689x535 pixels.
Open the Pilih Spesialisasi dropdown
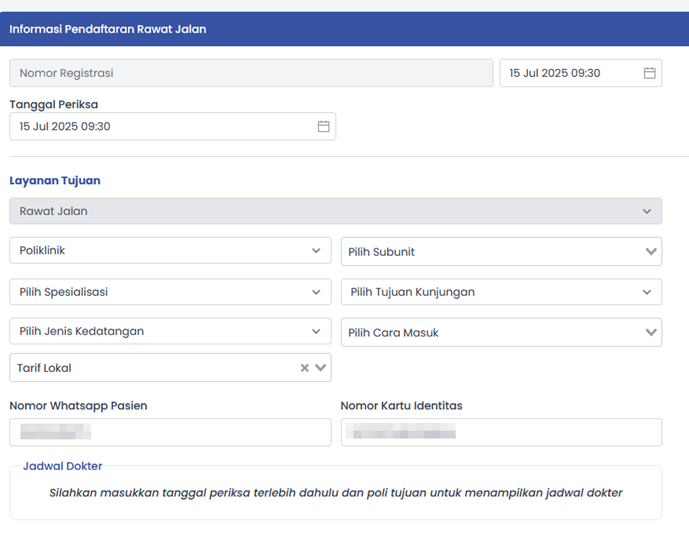170,292
